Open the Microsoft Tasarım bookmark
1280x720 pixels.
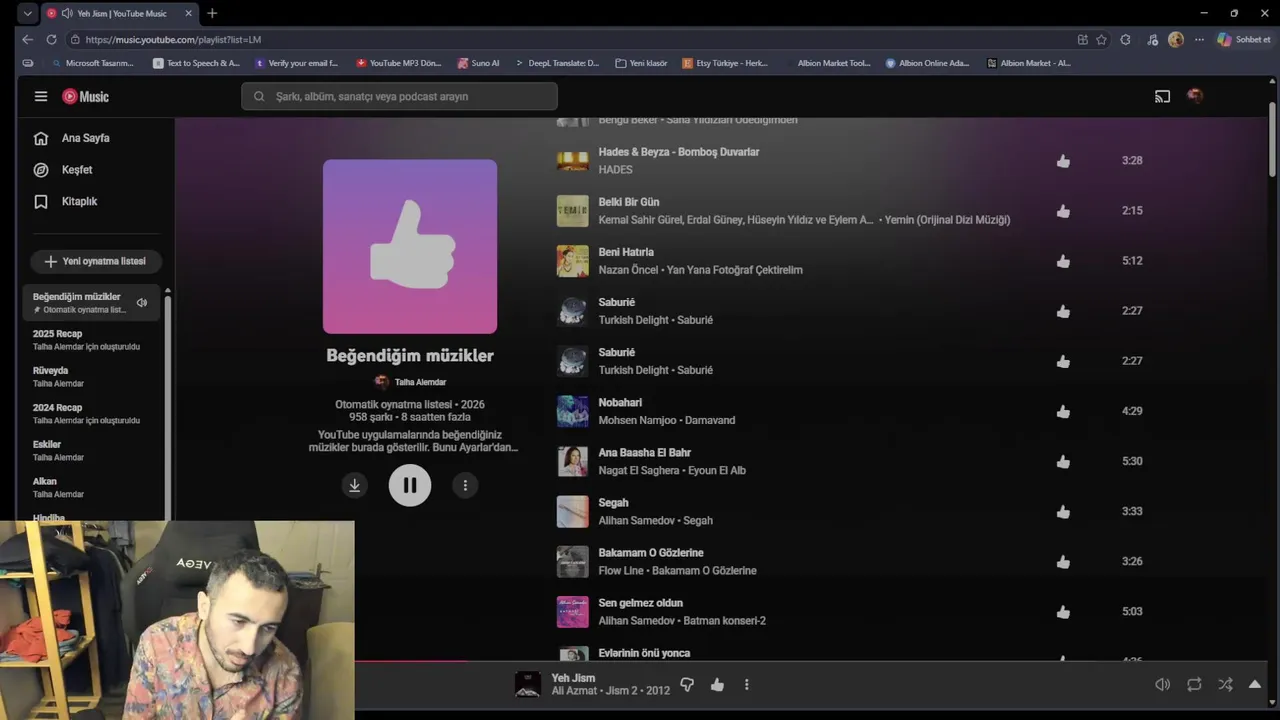coord(92,63)
